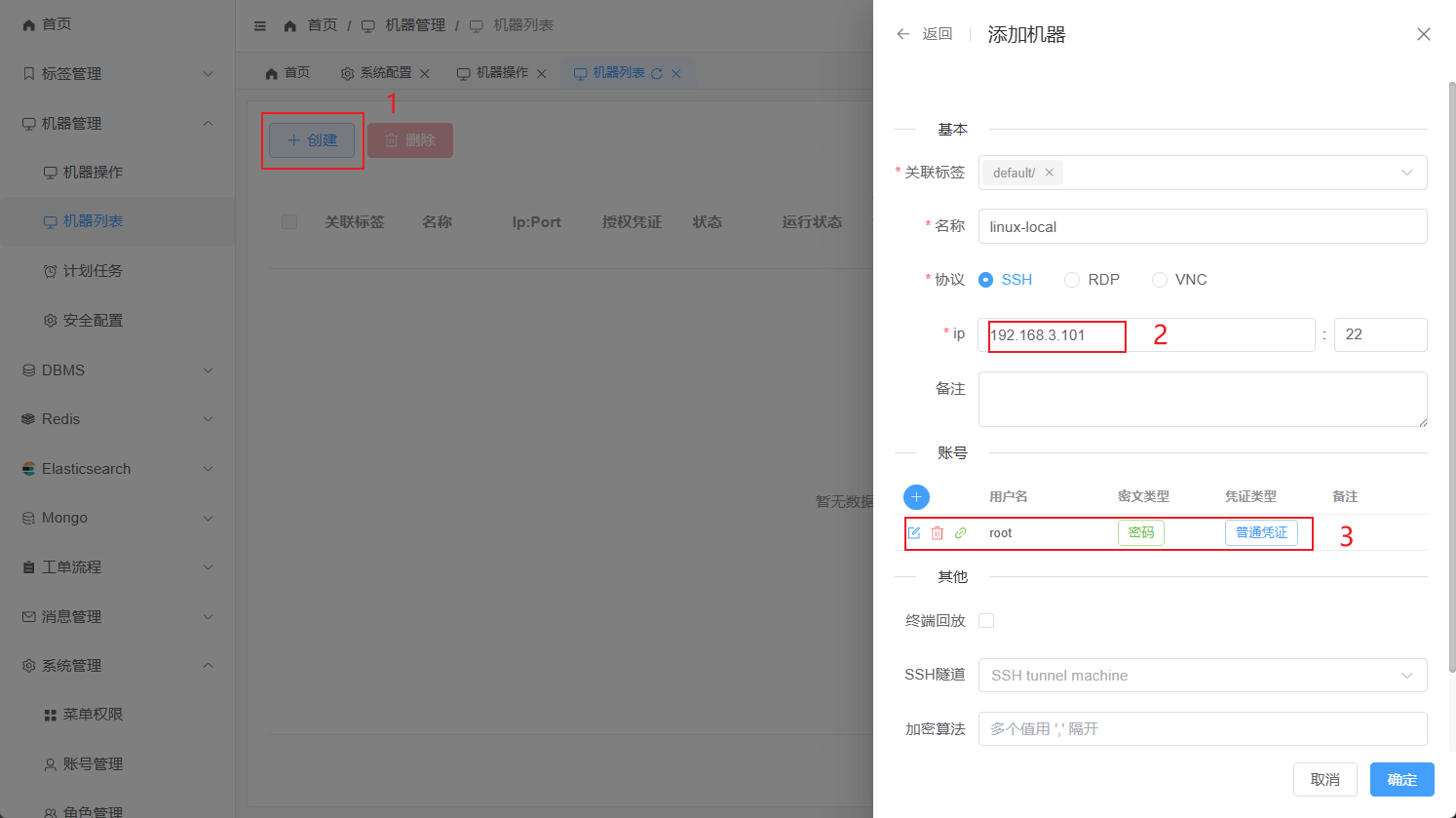Viewport: 1456px width, 818px height.
Task: Click the edit icon for root account
Action: pos(914,533)
